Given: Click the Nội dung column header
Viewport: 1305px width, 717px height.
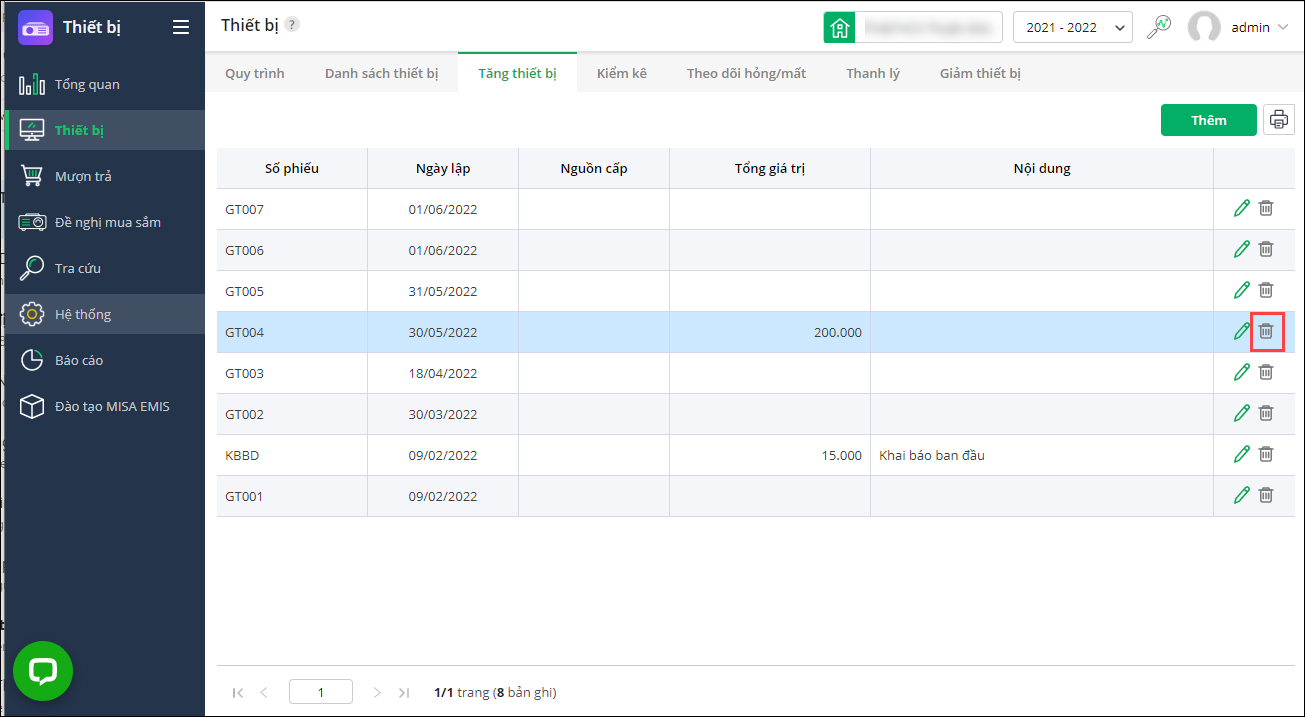Looking at the screenshot, I should point(1042,168).
